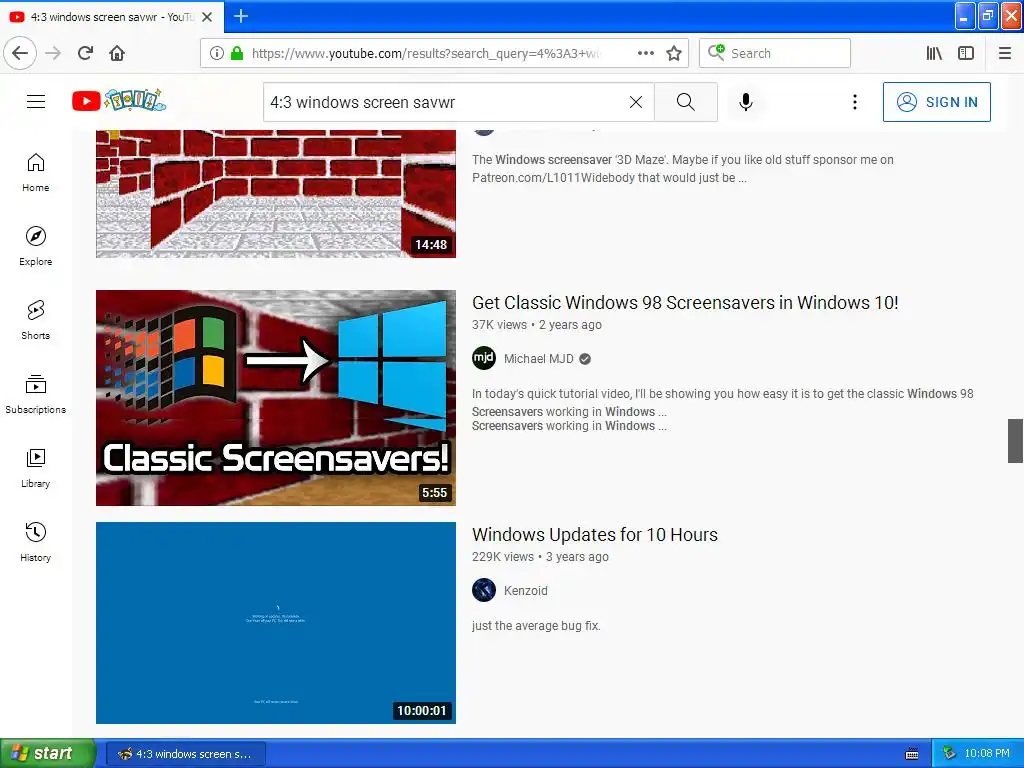Image resolution: width=1024 pixels, height=768 pixels.
Task: Open the Firefox library icon
Action: pos(934,53)
